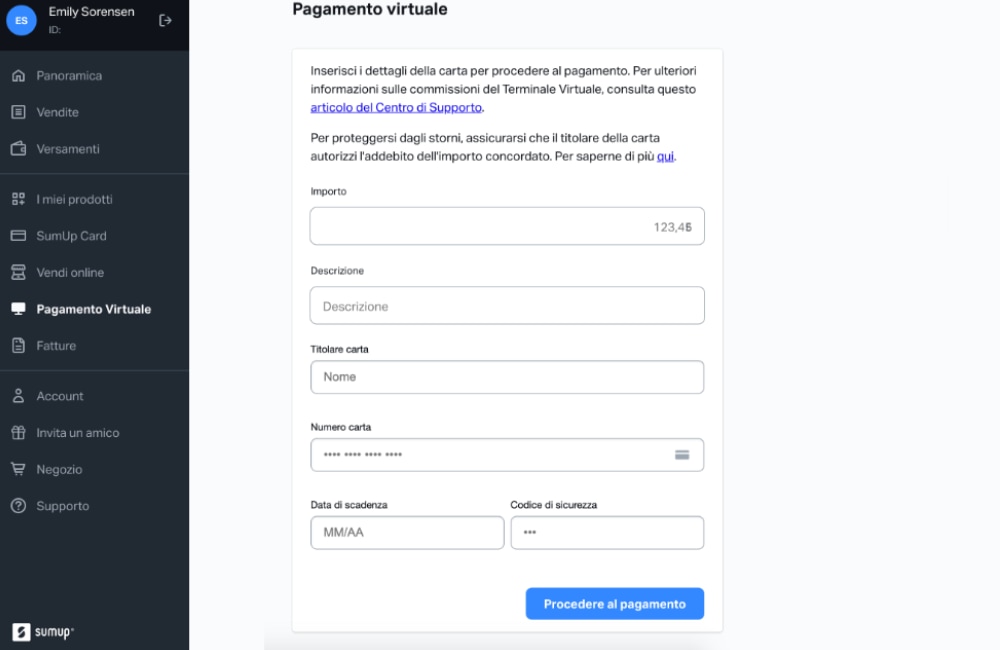Click the Fatture document icon
The height and width of the screenshot is (650, 1000).
click(18, 346)
